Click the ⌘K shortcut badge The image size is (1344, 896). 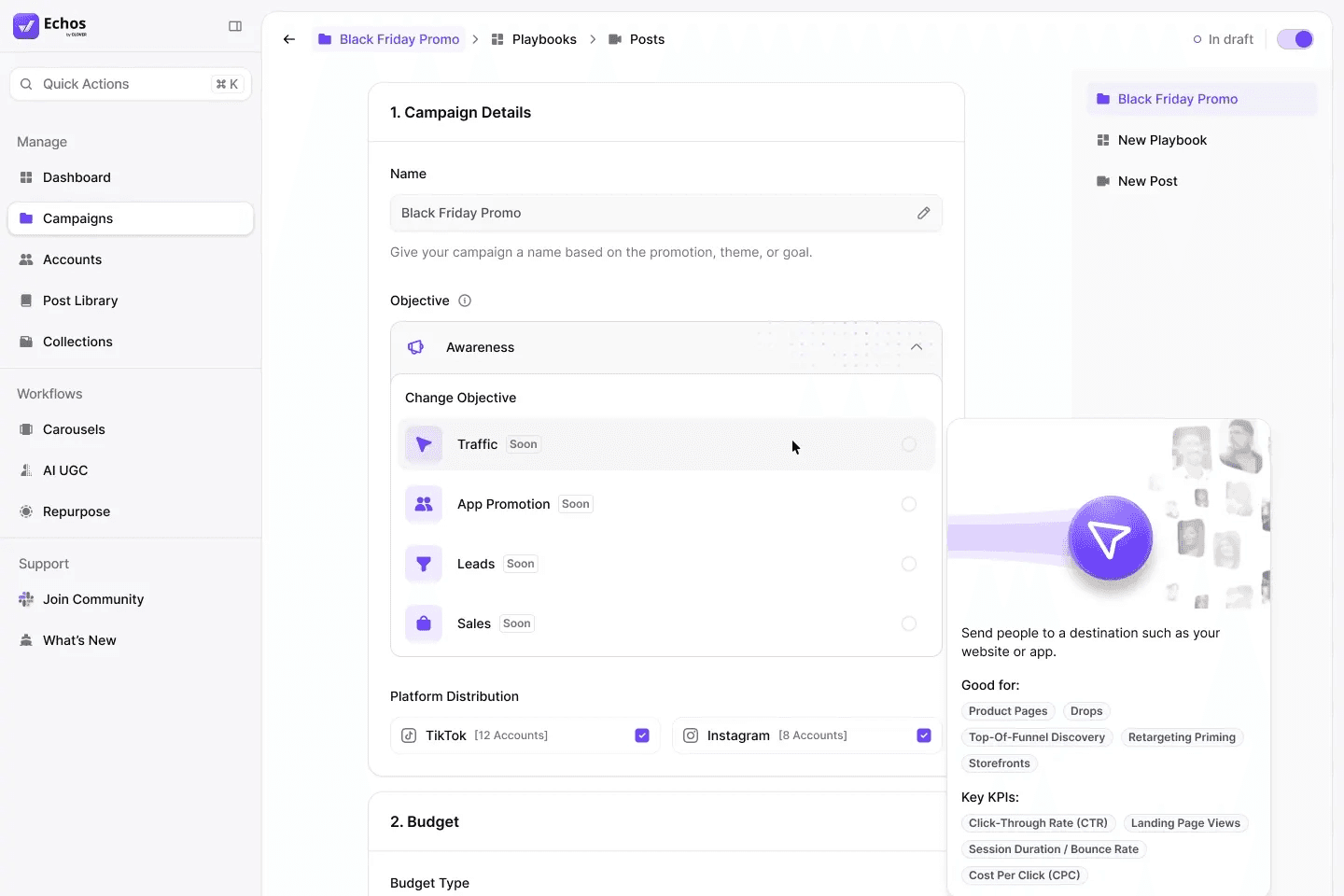[x=227, y=84]
